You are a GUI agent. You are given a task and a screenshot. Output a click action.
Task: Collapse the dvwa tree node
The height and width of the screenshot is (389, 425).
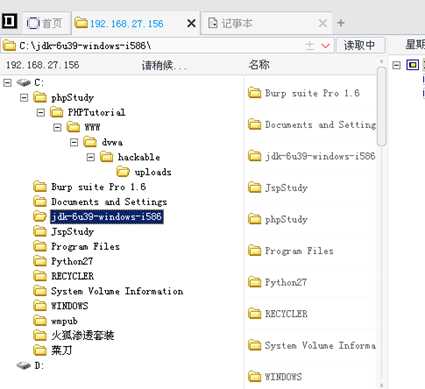[74, 142]
